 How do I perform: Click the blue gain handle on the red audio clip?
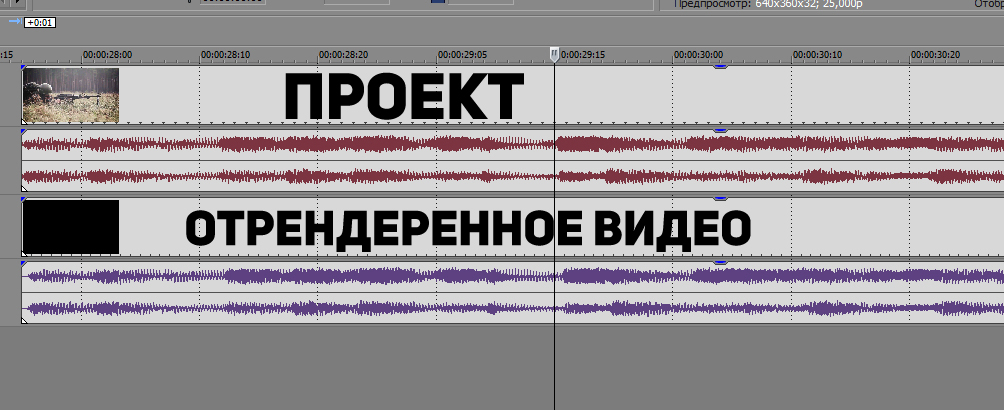pos(720,131)
